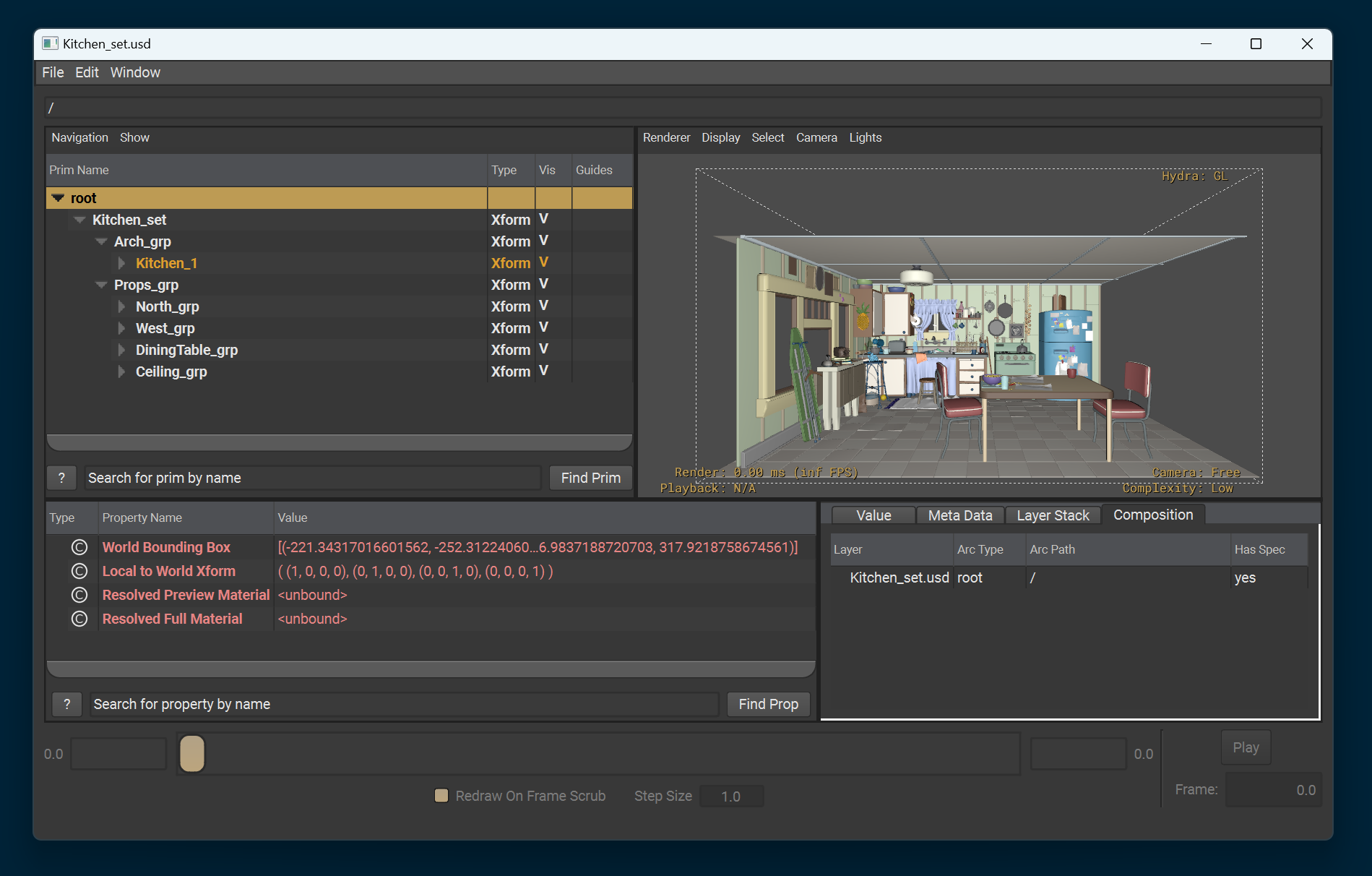
Task: Maximize the usdview window
Action: [1256, 43]
